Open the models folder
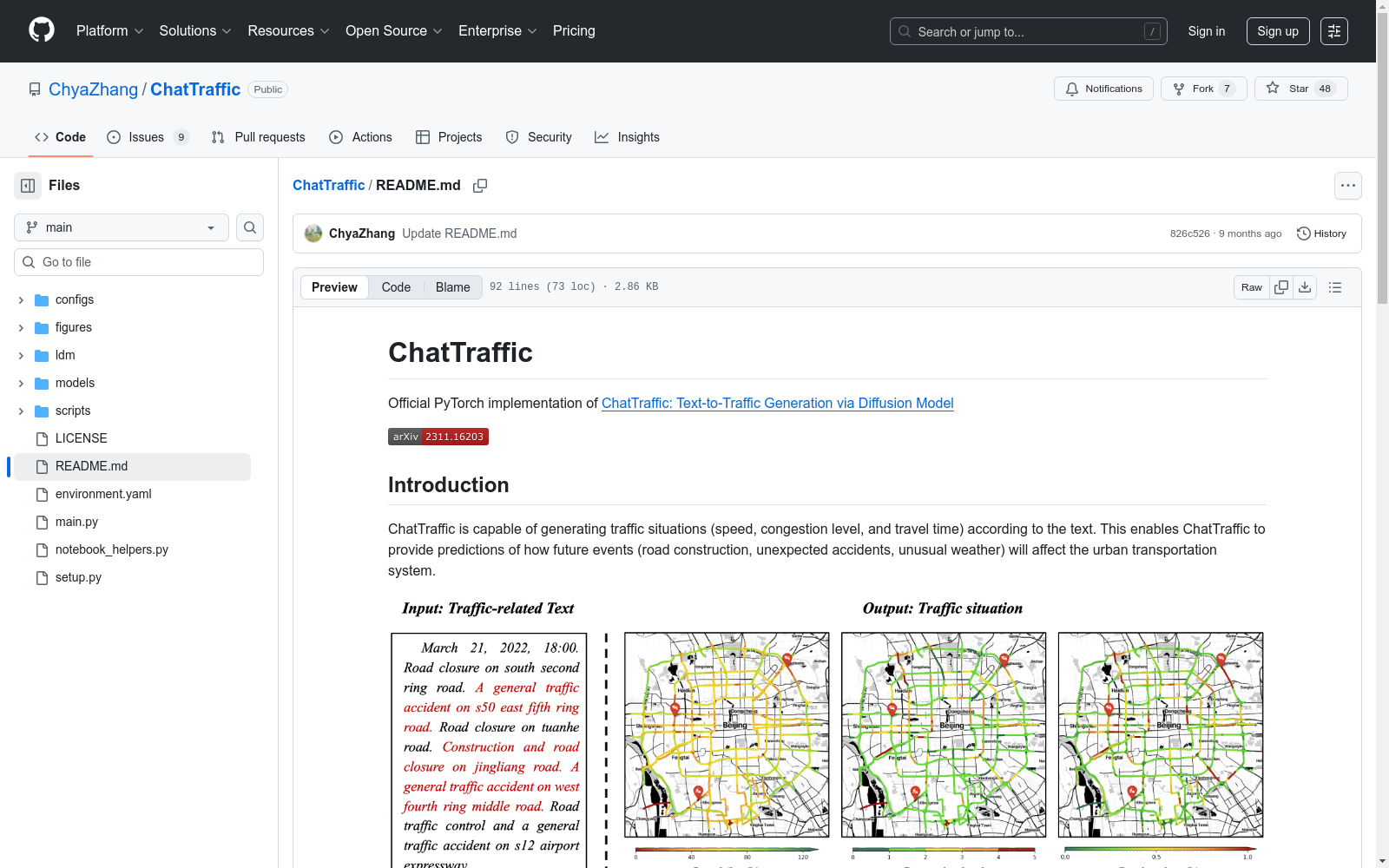This screenshot has height=868, width=1389. (75, 383)
